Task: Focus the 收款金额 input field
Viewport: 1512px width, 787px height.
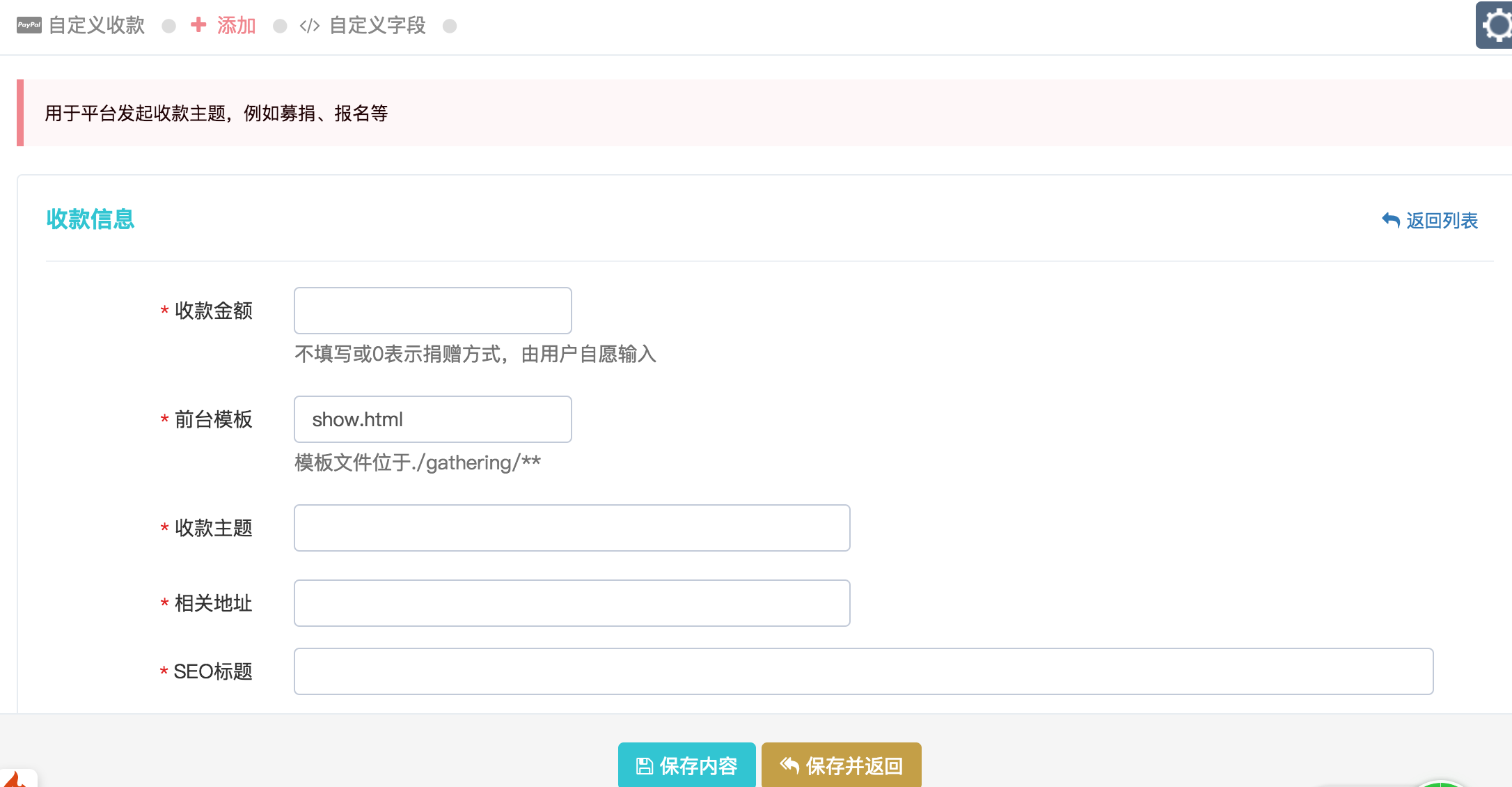Action: [x=433, y=311]
